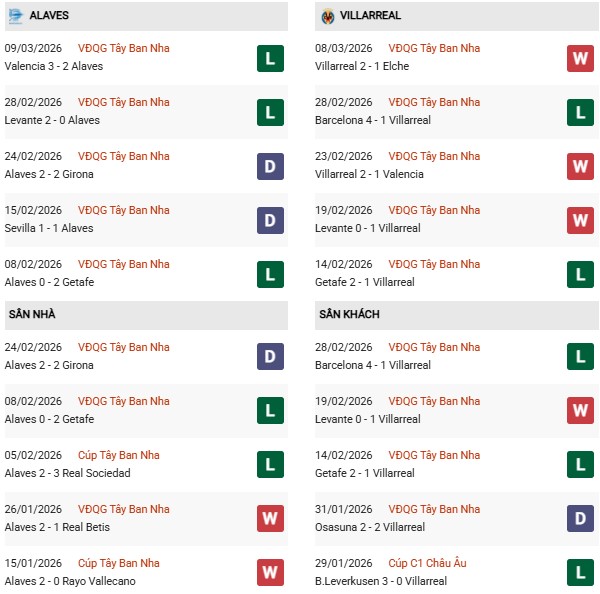Click the D badge for Sevilla 1-1 Alaves
Image resolution: width=600 pixels, height=594 pixels.
(270, 219)
